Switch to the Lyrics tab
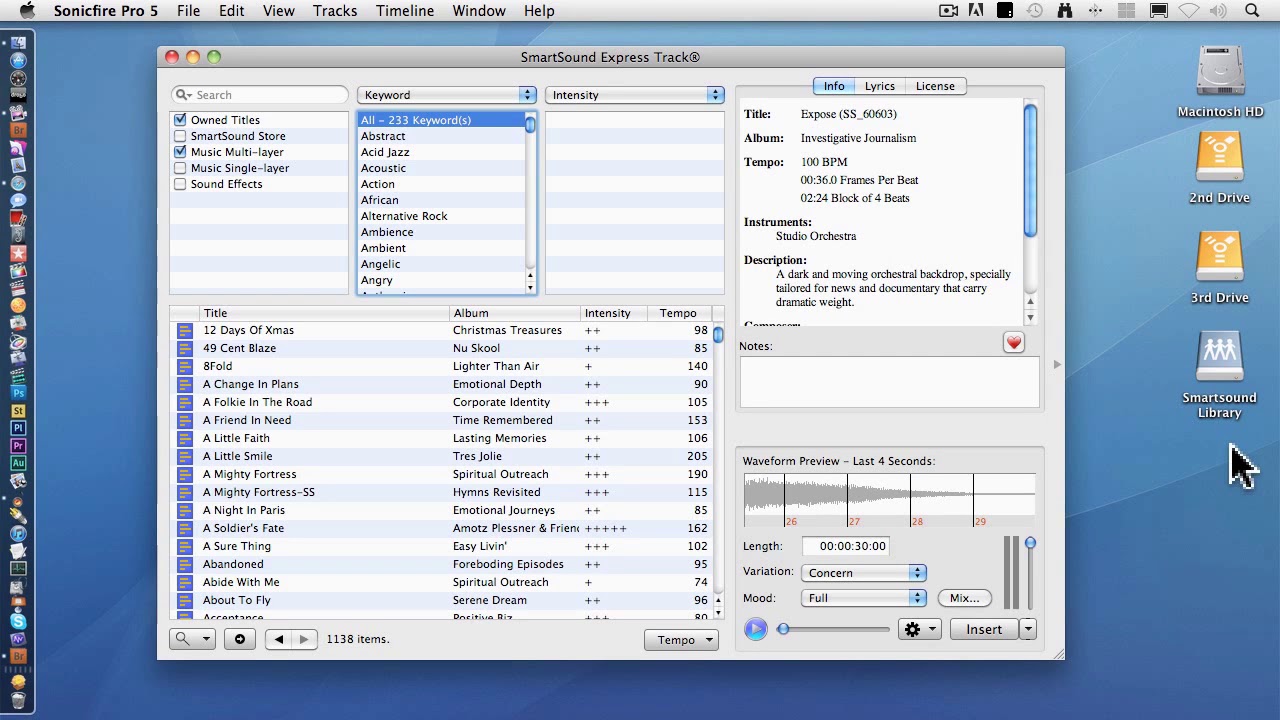 [879, 86]
